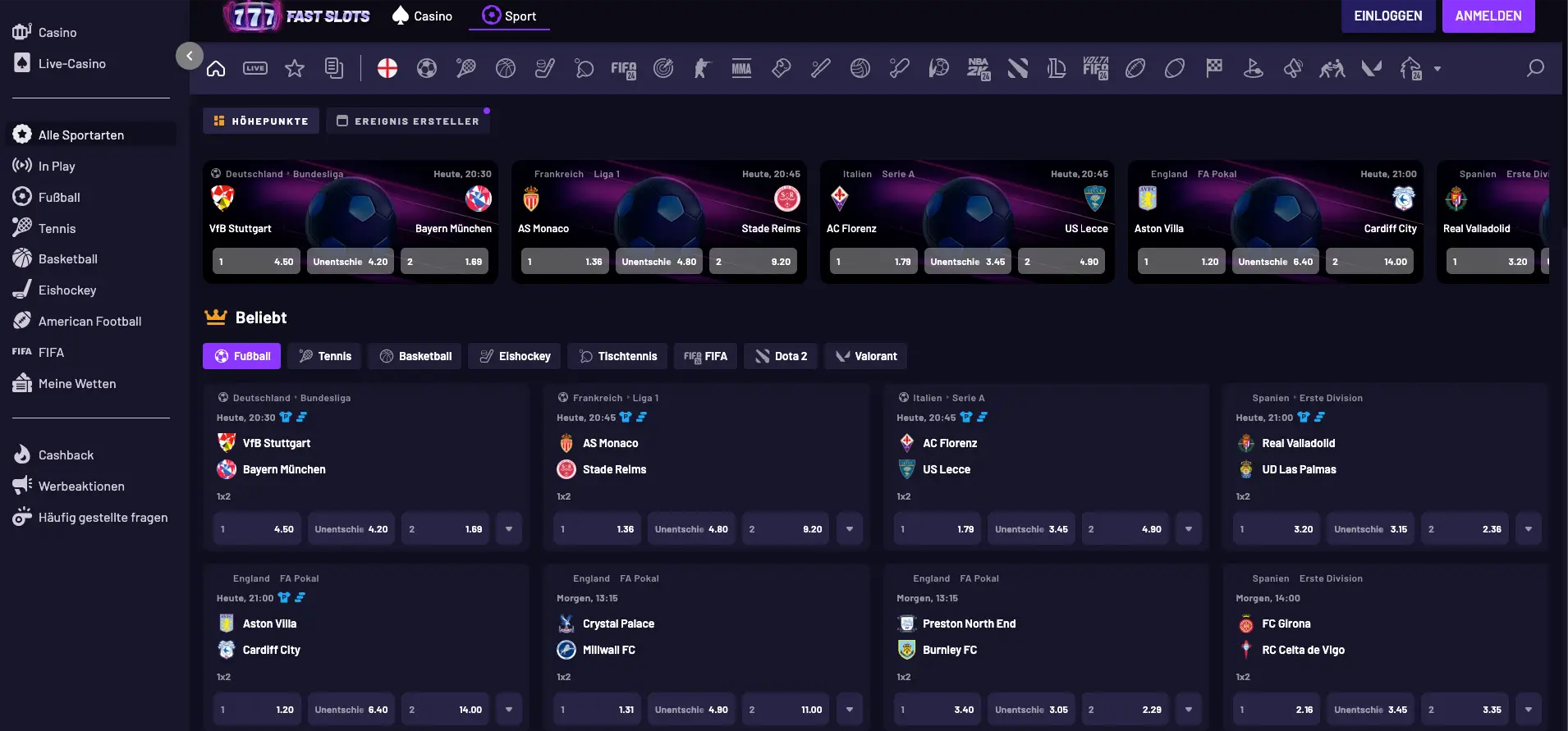The height and width of the screenshot is (731, 1568).
Task: Select table tennis icon in sports bar
Action: click(x=585, y=69)
